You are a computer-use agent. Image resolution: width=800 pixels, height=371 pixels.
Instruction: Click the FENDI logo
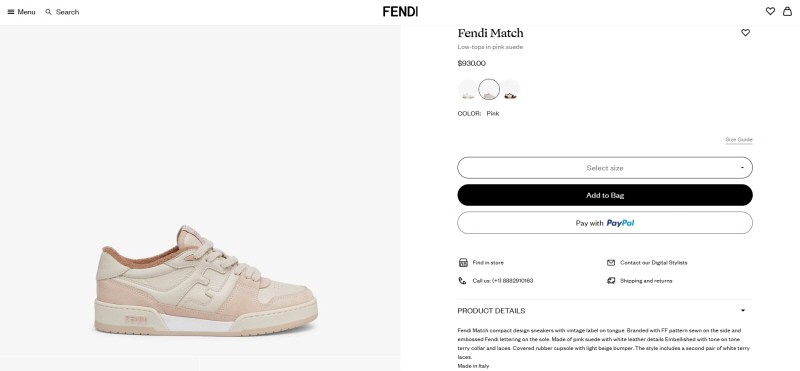tap(400, 11)
